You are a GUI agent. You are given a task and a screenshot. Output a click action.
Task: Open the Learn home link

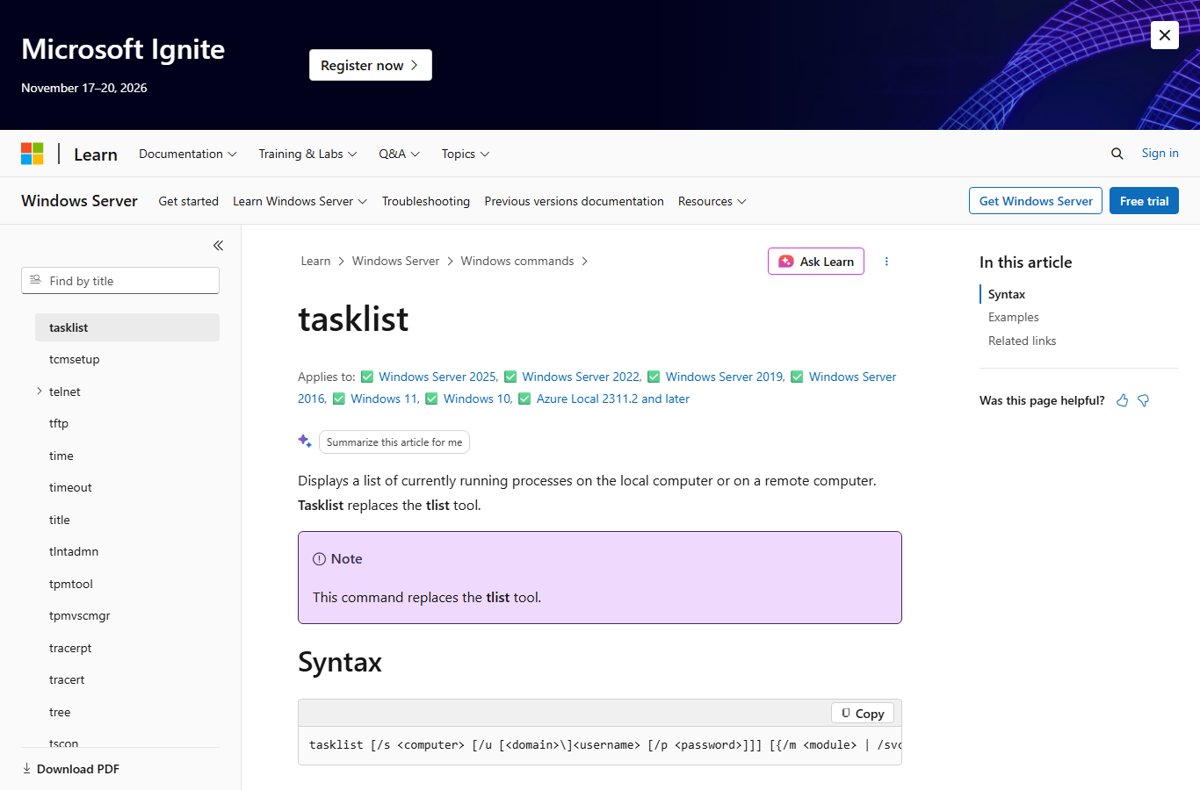pyautogui.click(x=95, y=154)
